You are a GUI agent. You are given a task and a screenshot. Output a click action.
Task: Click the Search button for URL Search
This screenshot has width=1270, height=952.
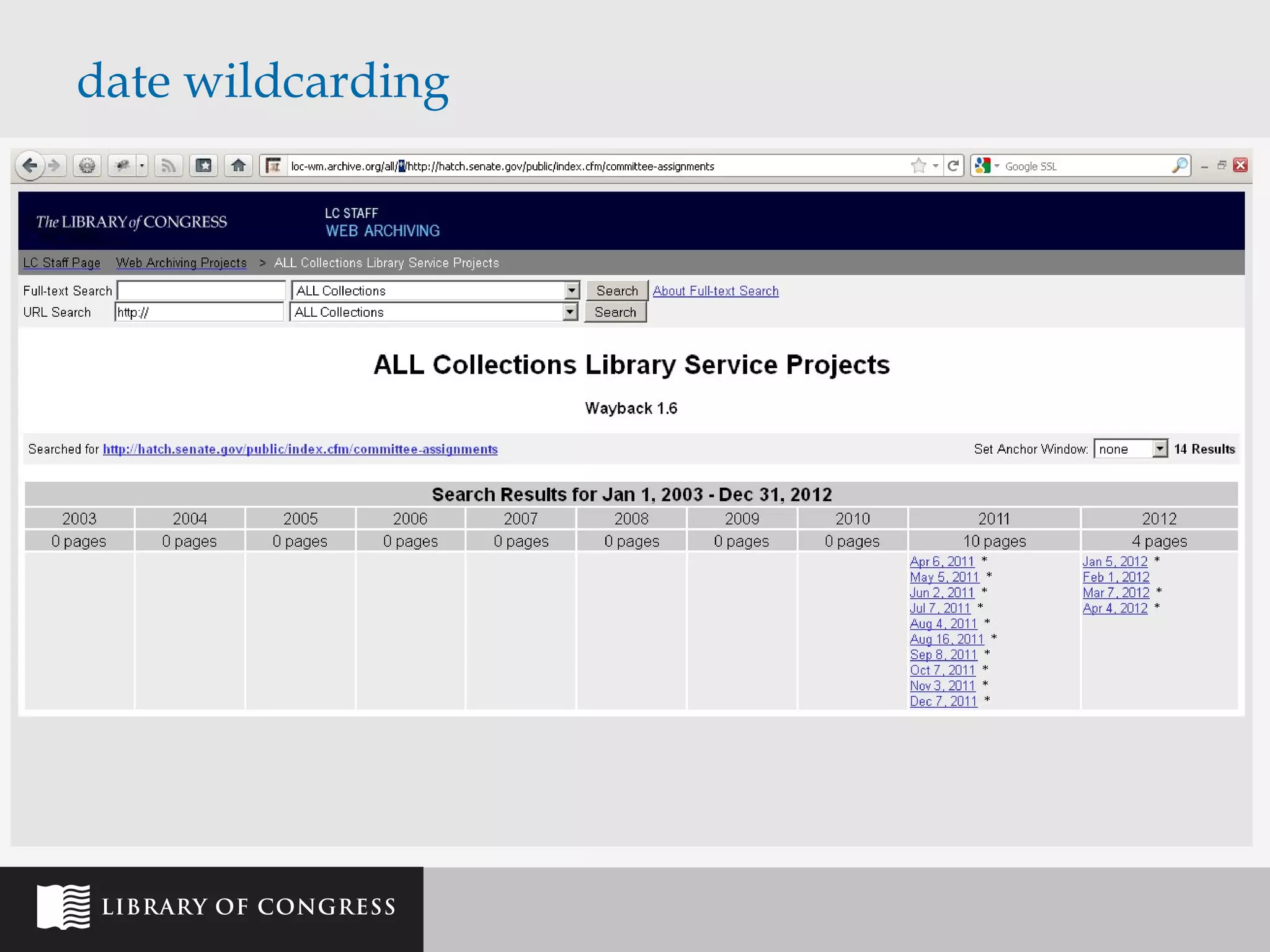pyautogui.click(x=615, y=312)
